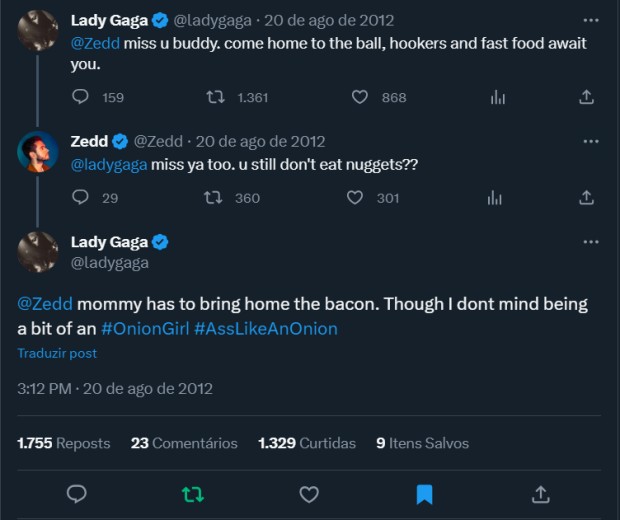View the 1.755 Reposts list

pyautogui.click(x=64, y=443)
